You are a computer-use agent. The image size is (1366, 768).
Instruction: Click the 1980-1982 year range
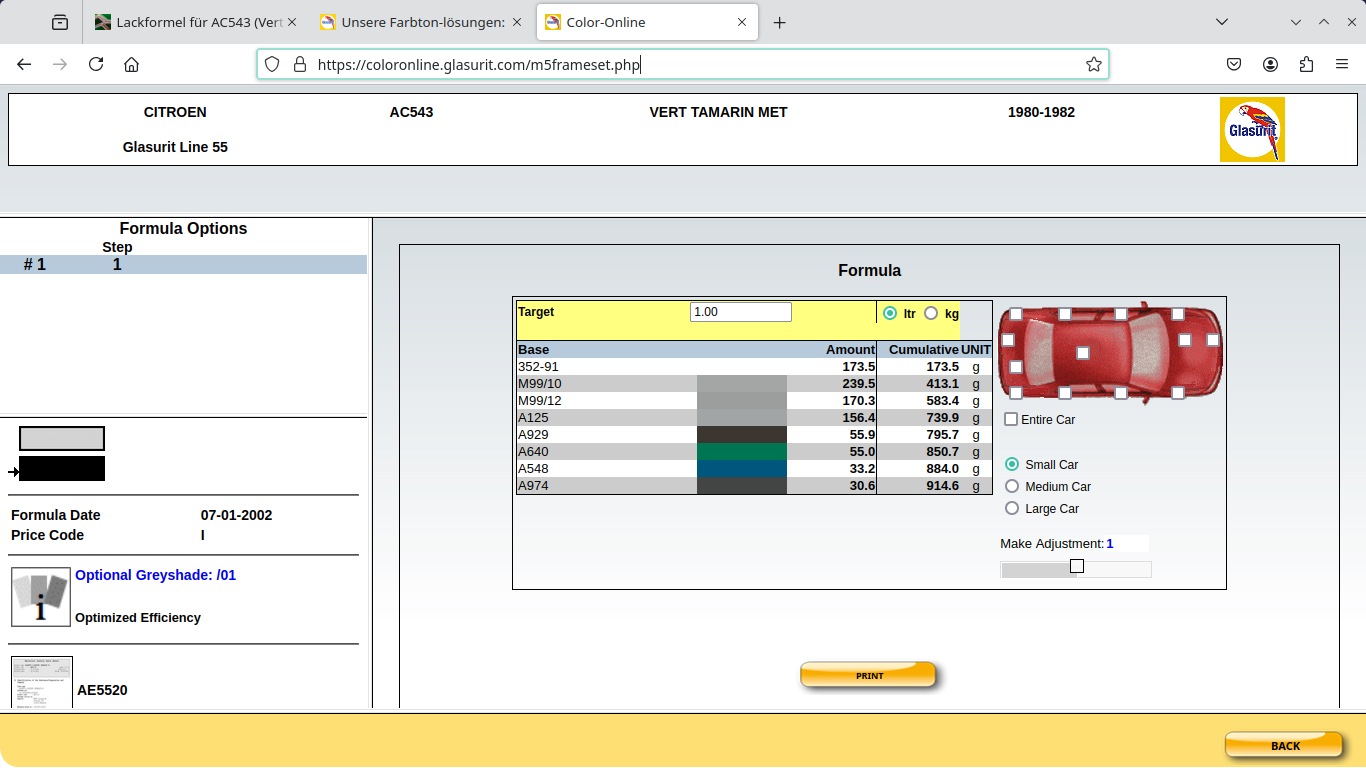click(x=1041, y=112)
